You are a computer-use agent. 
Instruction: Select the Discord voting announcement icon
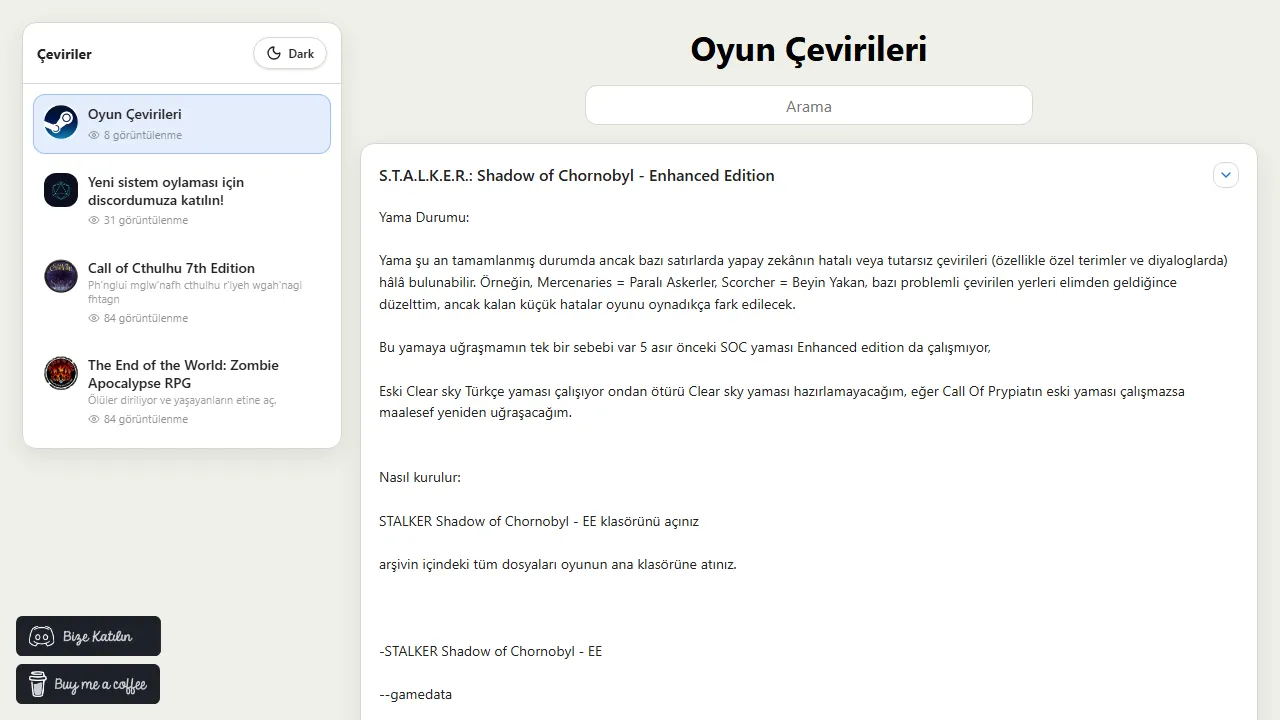click(60, 190)
